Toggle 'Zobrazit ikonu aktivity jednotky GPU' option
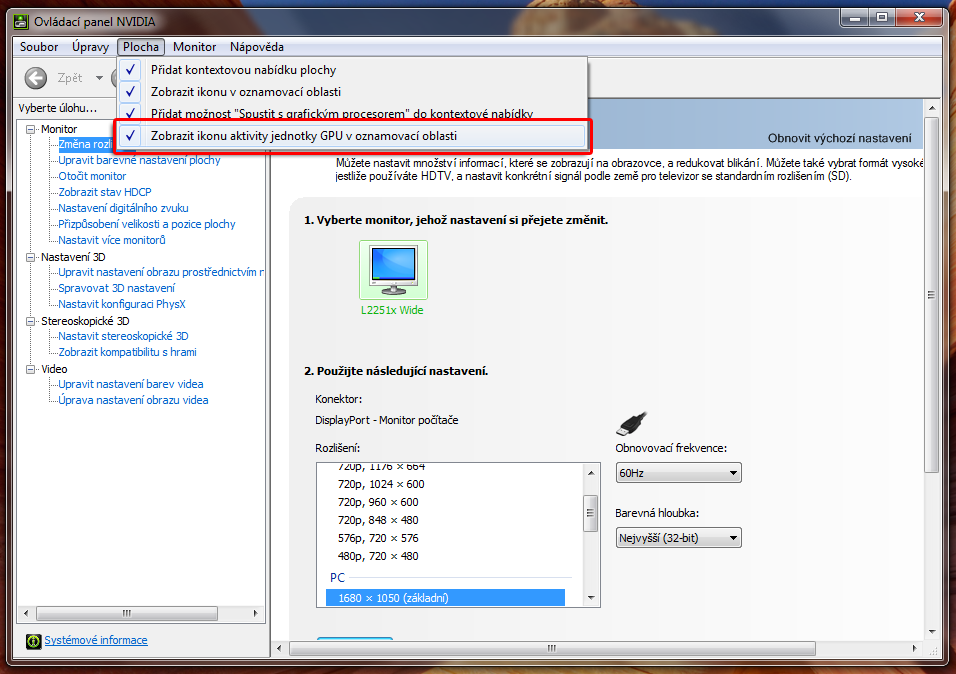This screenshot has height=674, width=956. click(354, 135)
